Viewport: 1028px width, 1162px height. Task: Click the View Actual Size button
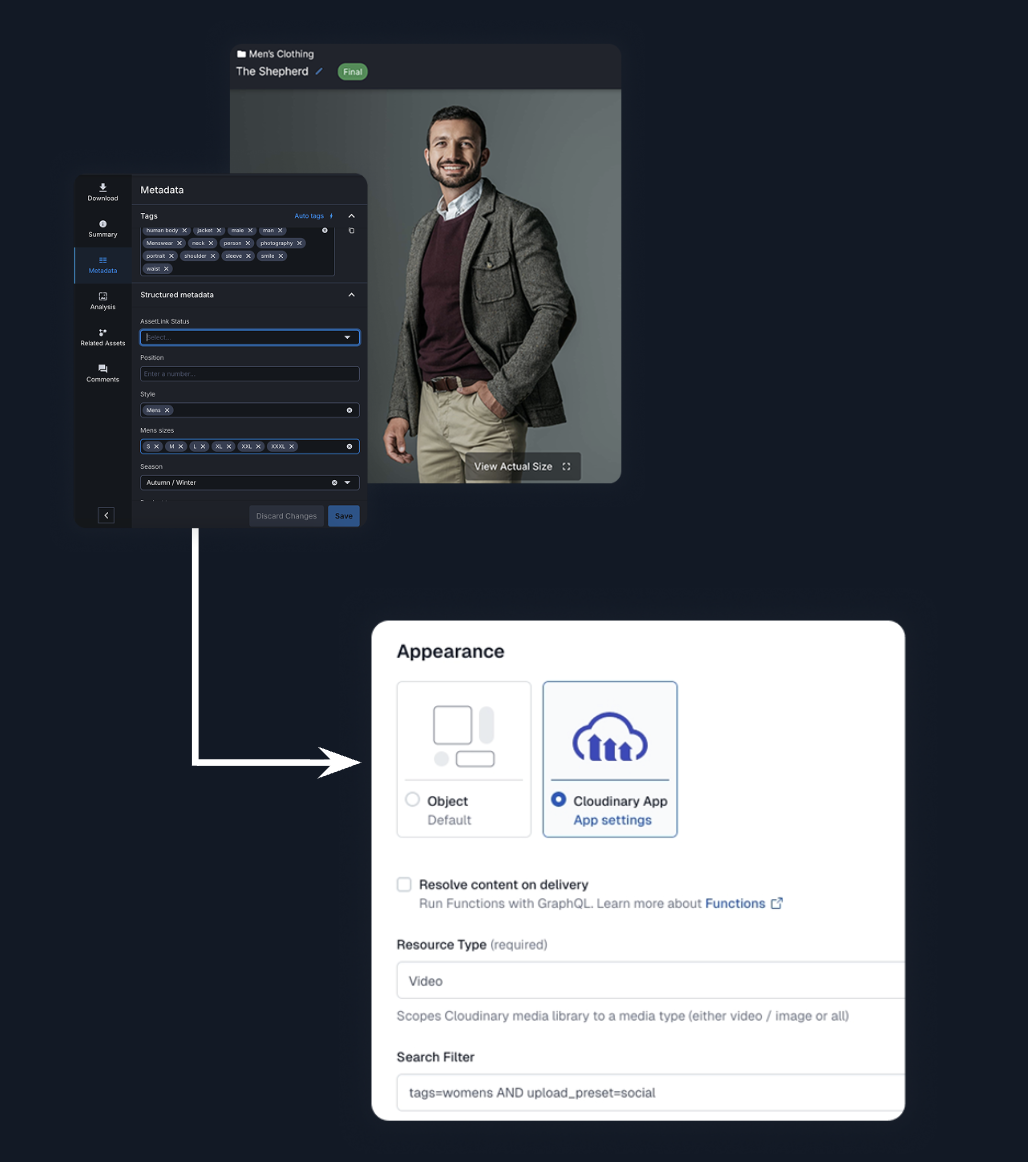tap(522, 467)
